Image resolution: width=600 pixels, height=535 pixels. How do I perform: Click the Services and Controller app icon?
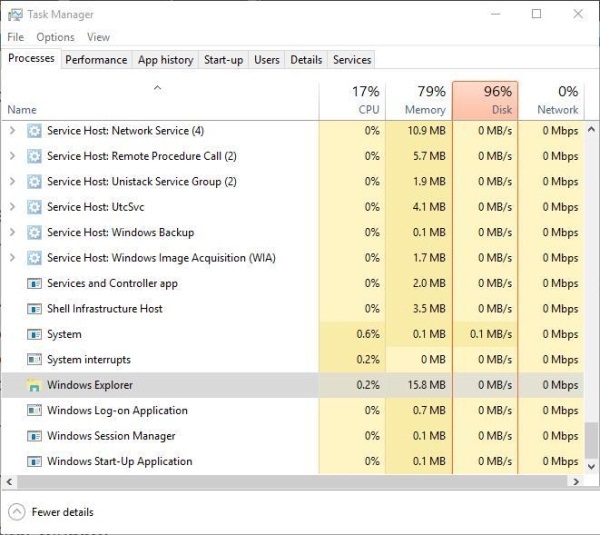tap(34, 283)
